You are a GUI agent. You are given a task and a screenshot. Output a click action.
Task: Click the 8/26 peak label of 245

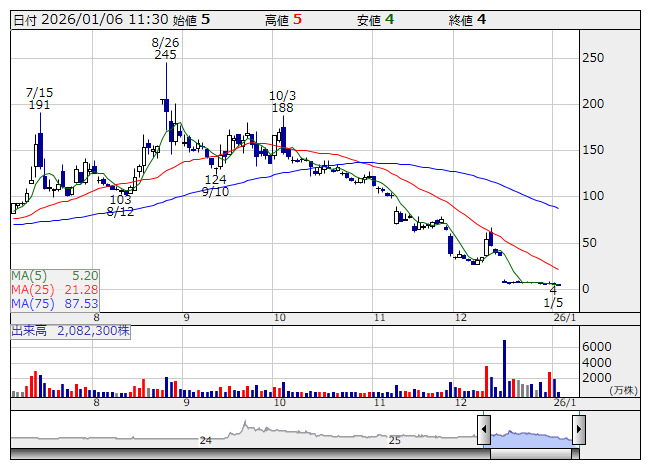click(x=165, y=49)
